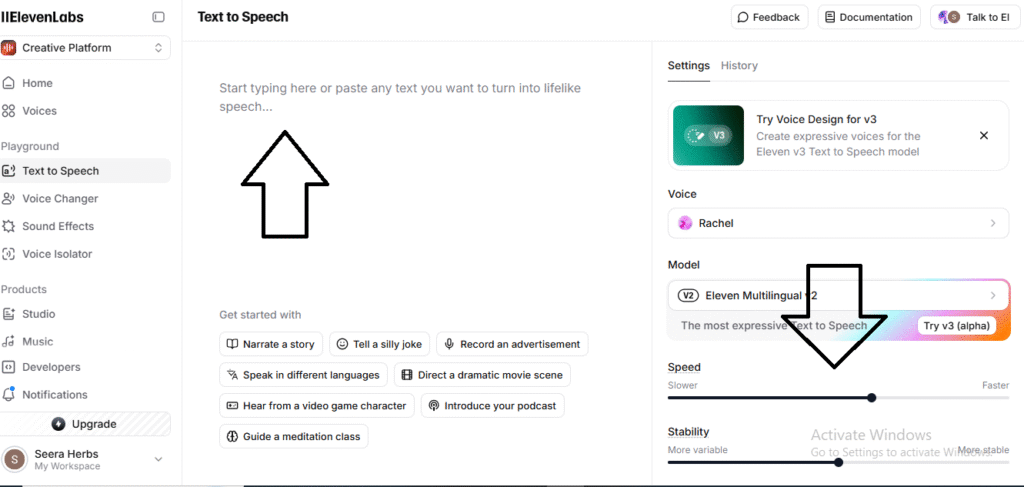Open the Voices page
This screenshot has width=1024, height=487.
(x=39, y=111)
